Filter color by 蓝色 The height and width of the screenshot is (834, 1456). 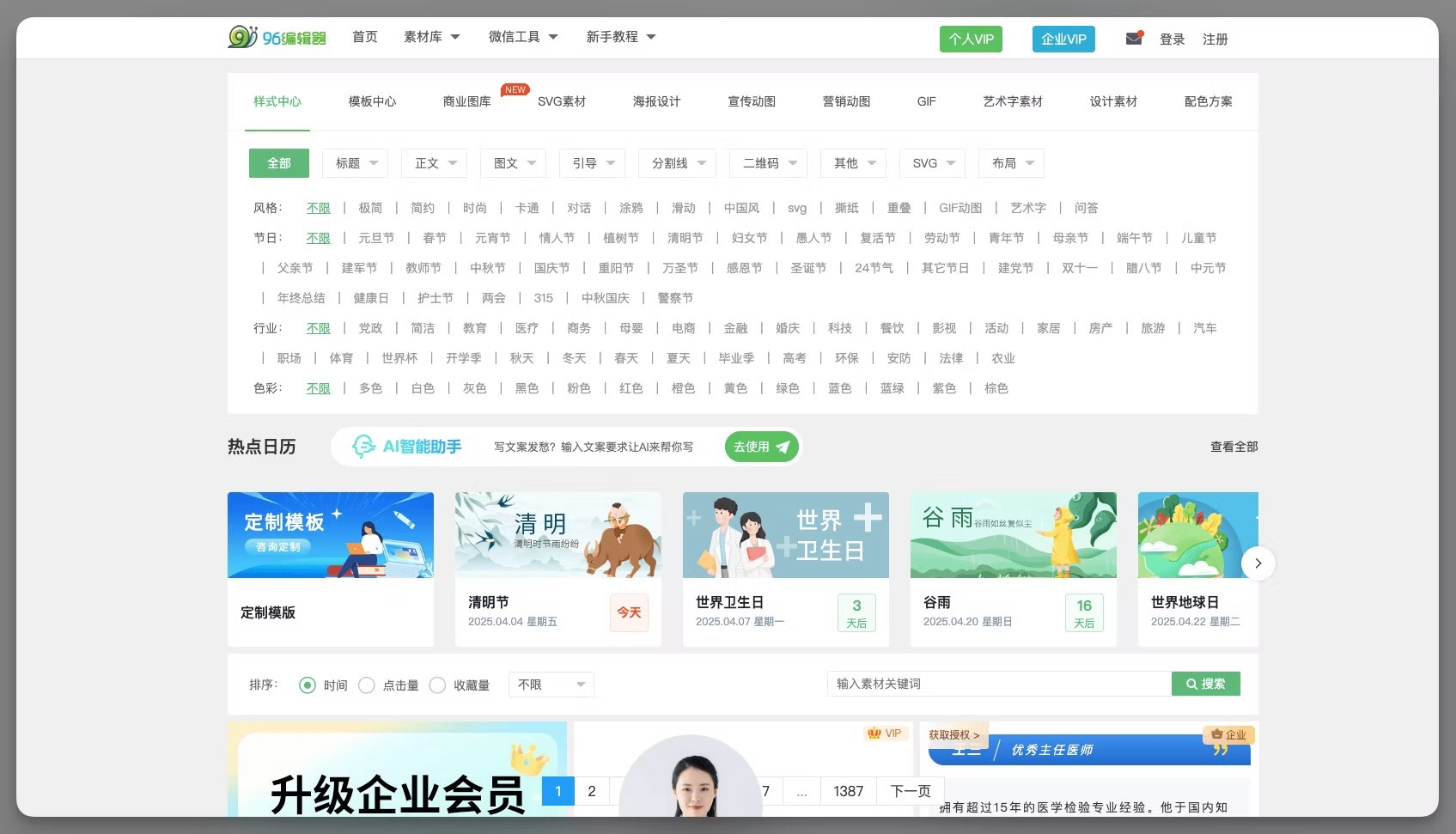click(x=840, y=388)
